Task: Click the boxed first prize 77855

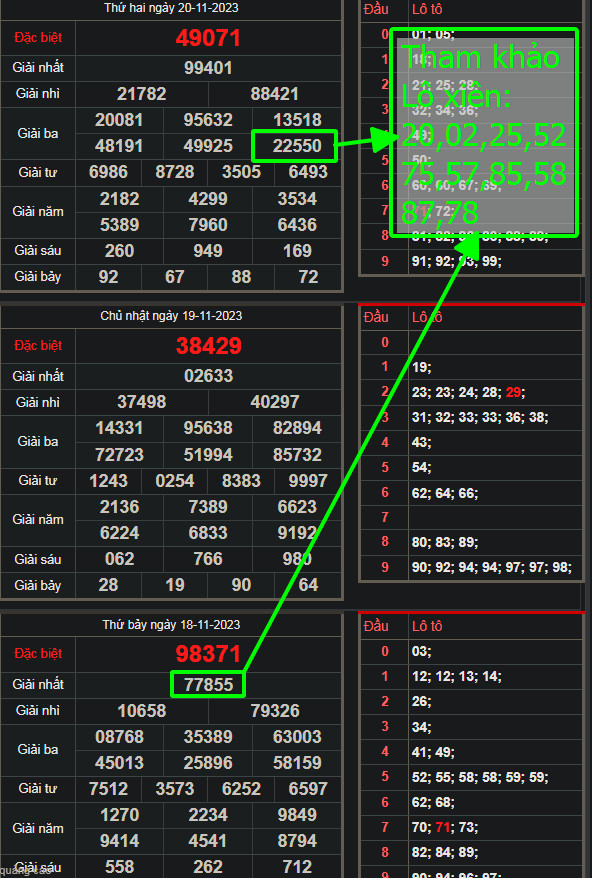Action: click(208, 684)
